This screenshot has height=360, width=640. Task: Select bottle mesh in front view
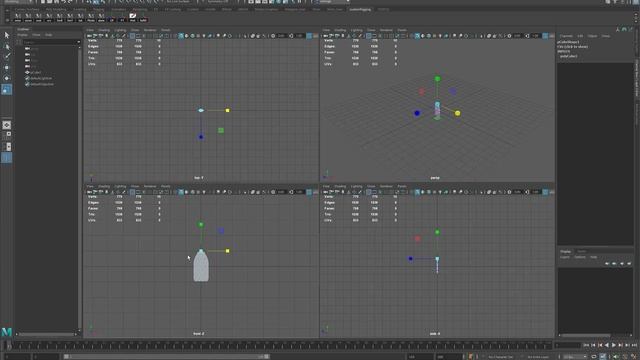(201, 267)
